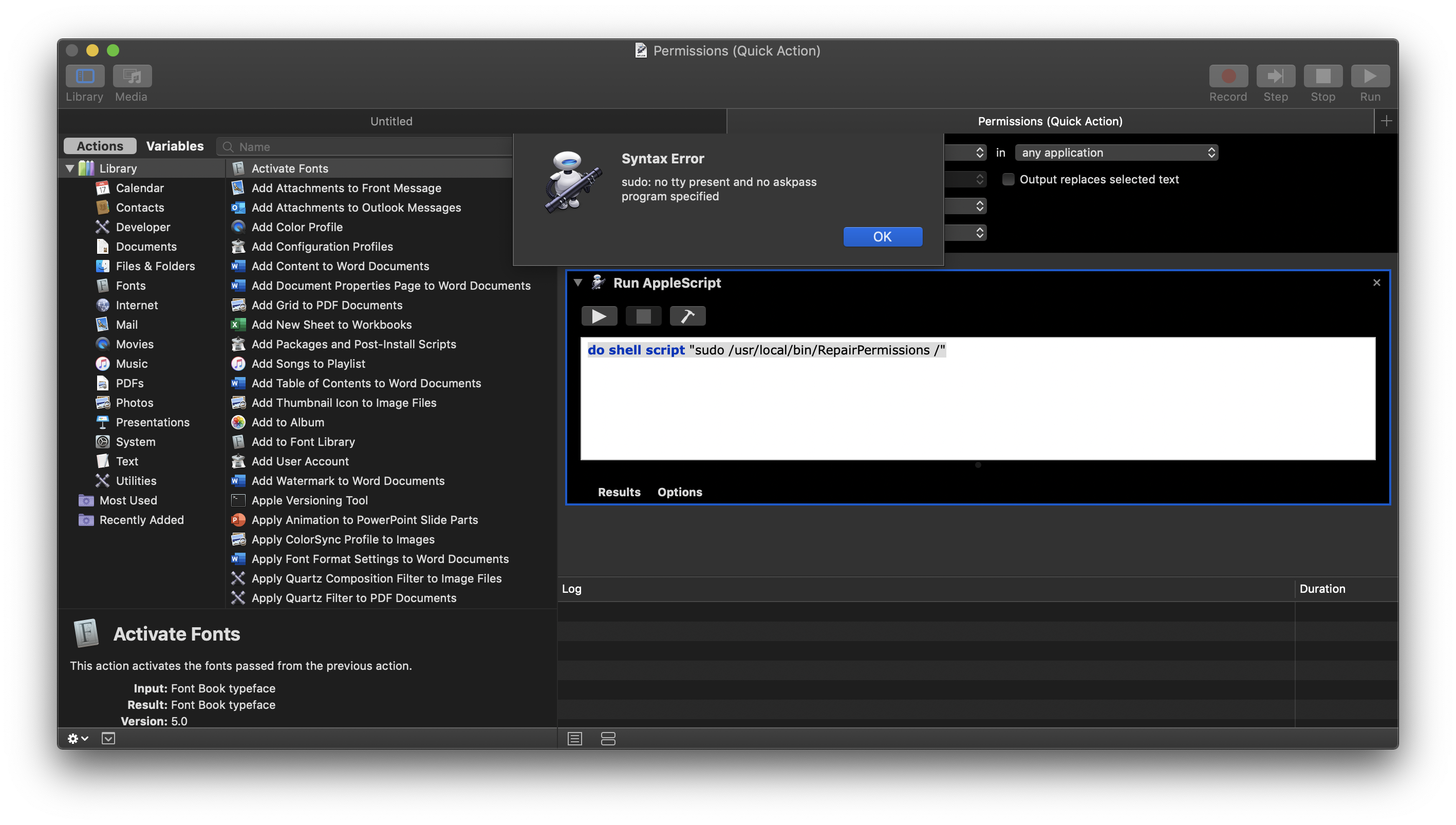This screenshot has width=1456, height=825.
Task: Select the Add Color Profile action
Action: pyautogui.click(x=297, y=227)
